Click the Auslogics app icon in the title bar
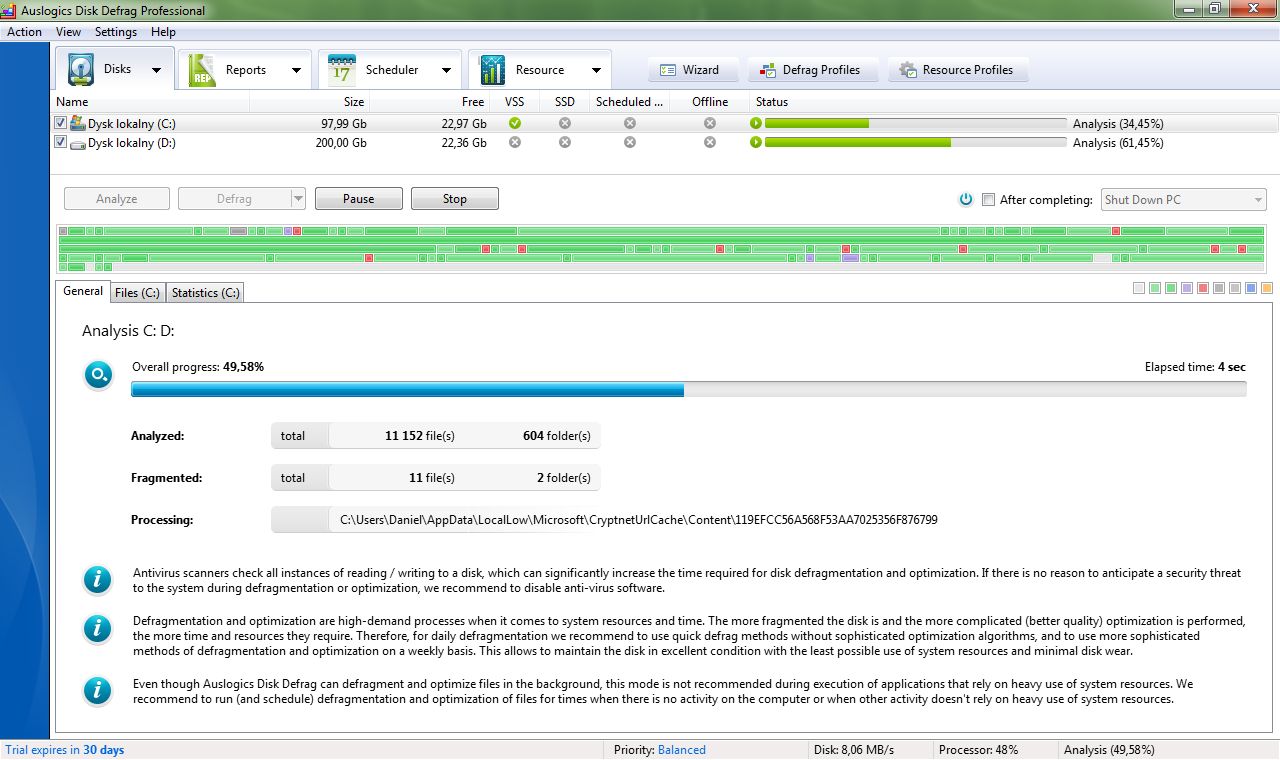Viewport: 1280px width, 760px height. pyautogui.click(x=10, y=10)
